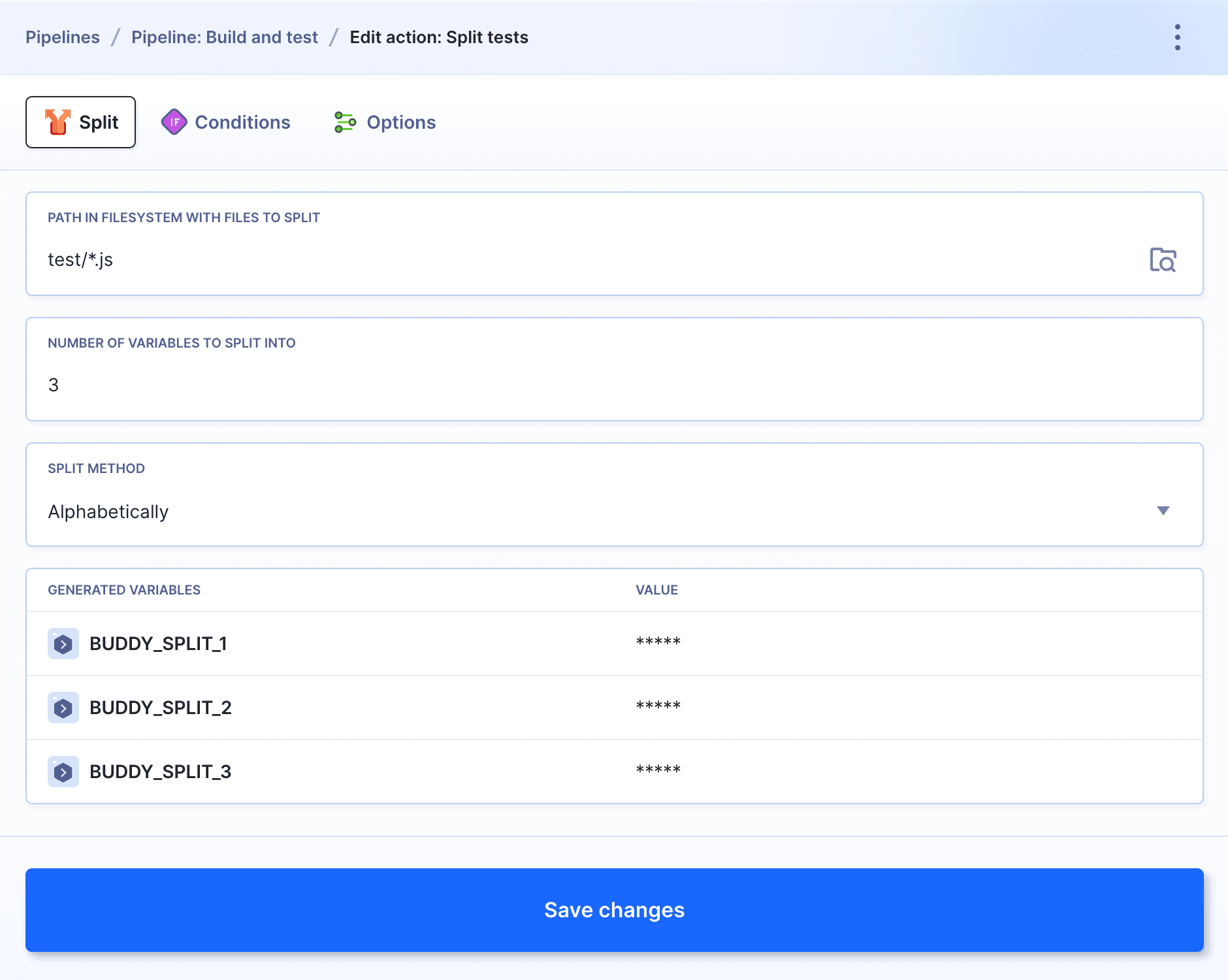
Task: Click the Save changes button
Action: [x=614, y=910]
